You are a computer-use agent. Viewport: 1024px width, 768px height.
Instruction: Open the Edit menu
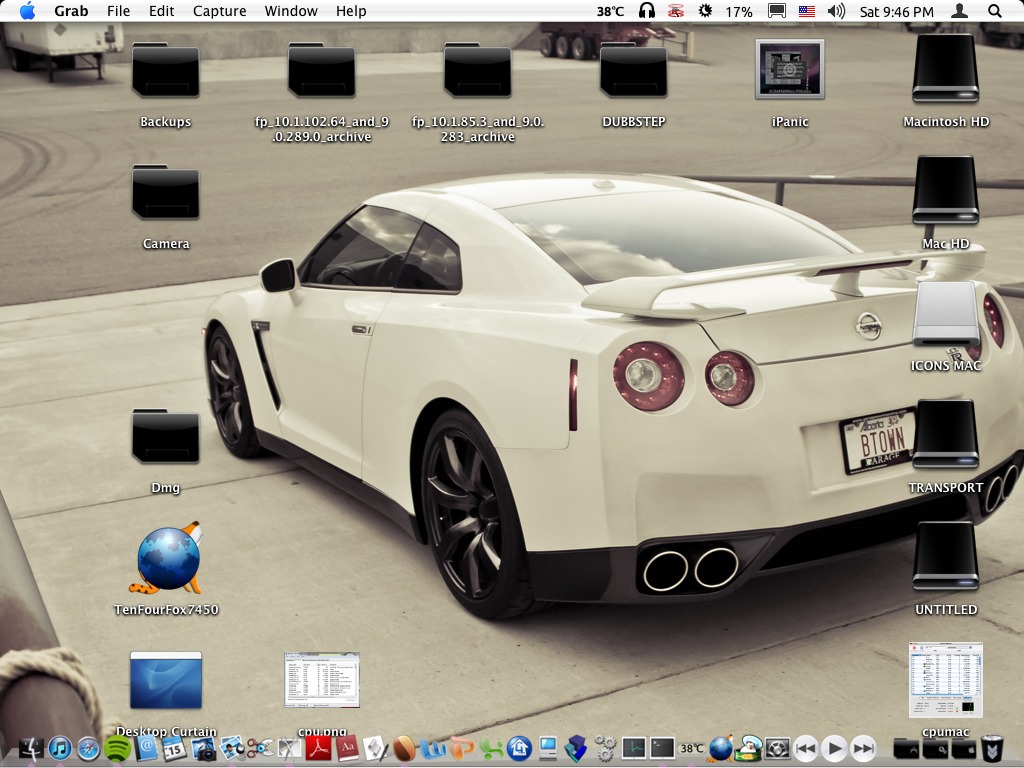[161, 11]
